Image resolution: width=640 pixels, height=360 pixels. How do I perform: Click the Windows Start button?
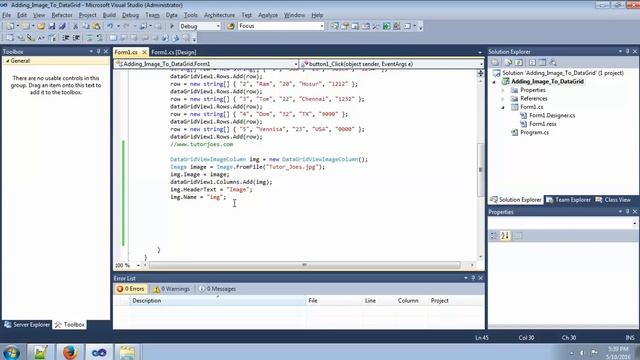click(11, 352)
